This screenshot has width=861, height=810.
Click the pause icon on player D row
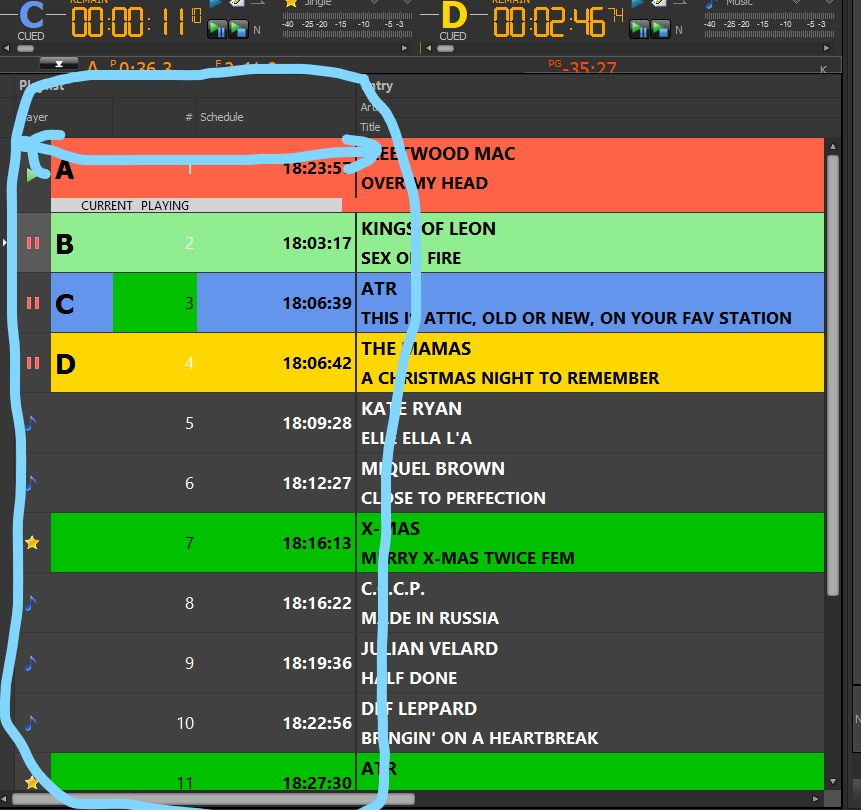point(33,363)
